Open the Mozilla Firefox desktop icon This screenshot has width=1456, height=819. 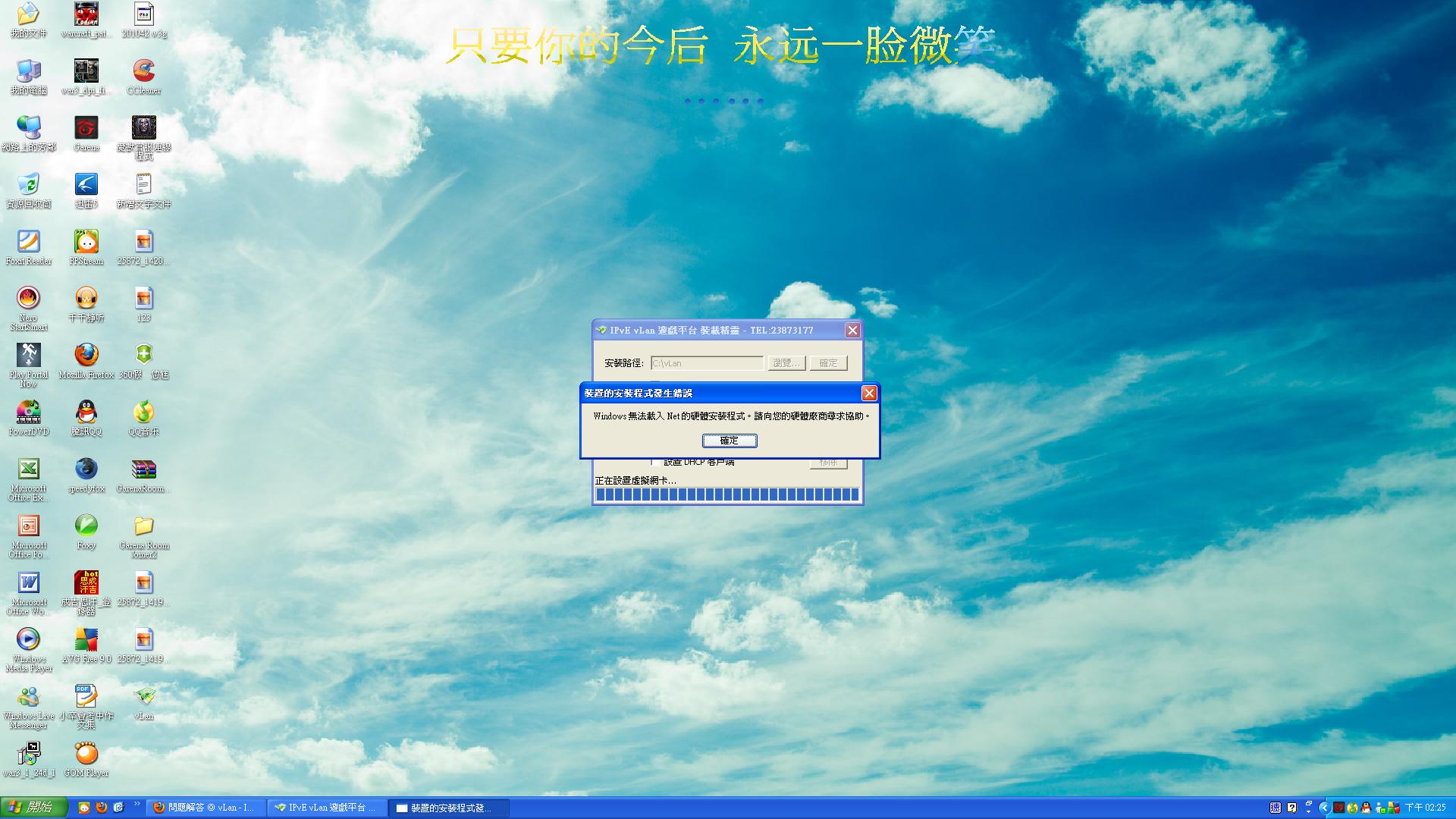pos(86,355)
